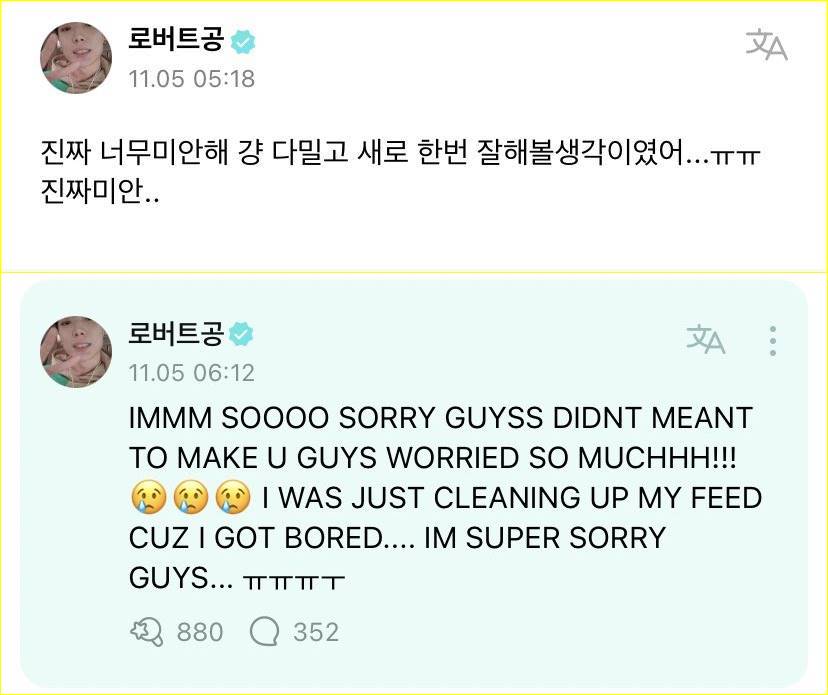
Task: Click the 880 reaction count
Action: click(200, 632)
